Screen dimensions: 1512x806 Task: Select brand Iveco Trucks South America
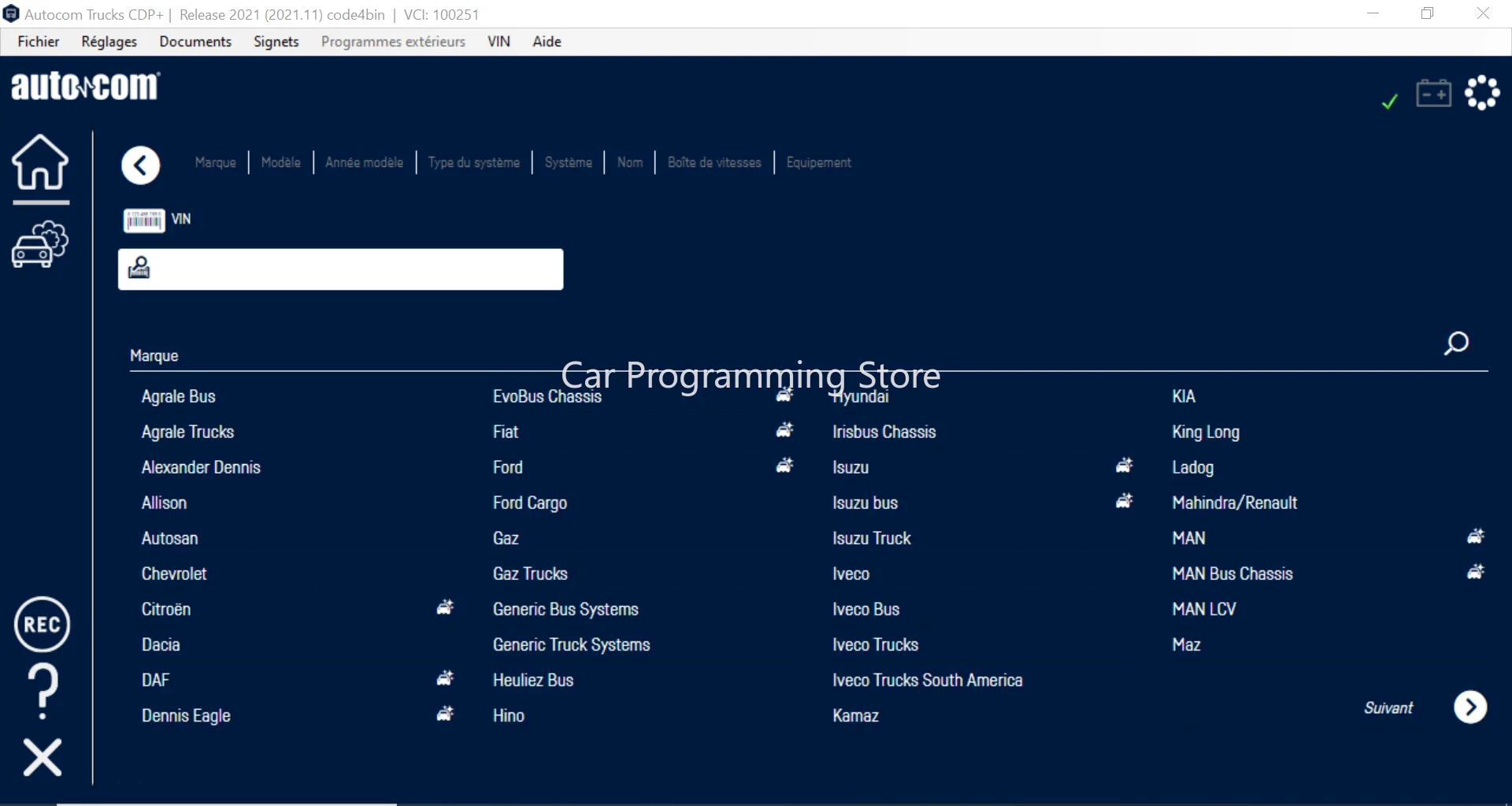pos(928,680)
